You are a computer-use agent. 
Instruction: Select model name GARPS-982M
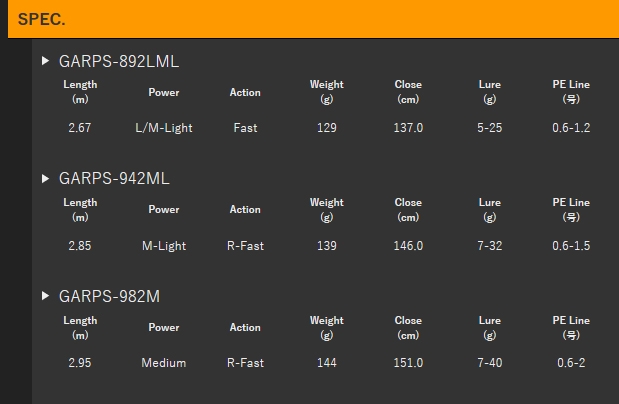(109, 296)
